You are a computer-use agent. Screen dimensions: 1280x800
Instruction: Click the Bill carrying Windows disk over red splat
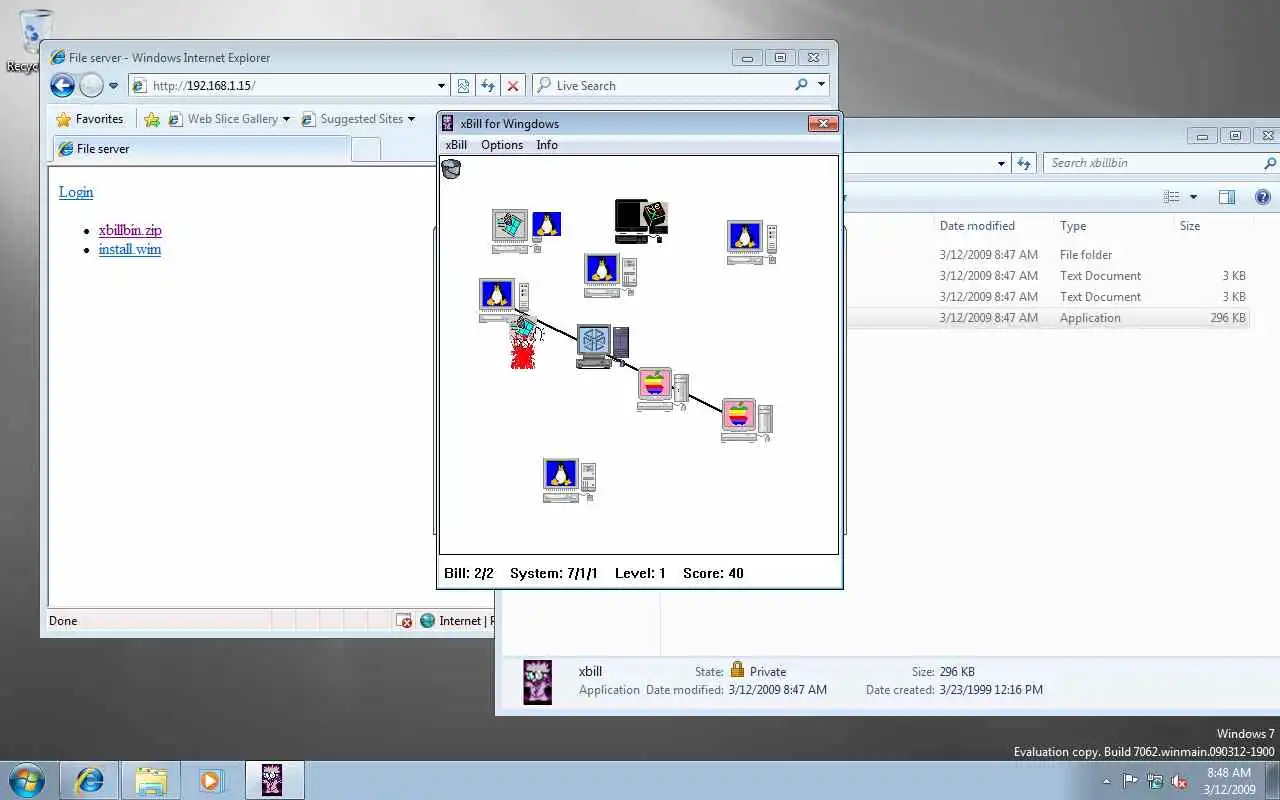[524, 340]
